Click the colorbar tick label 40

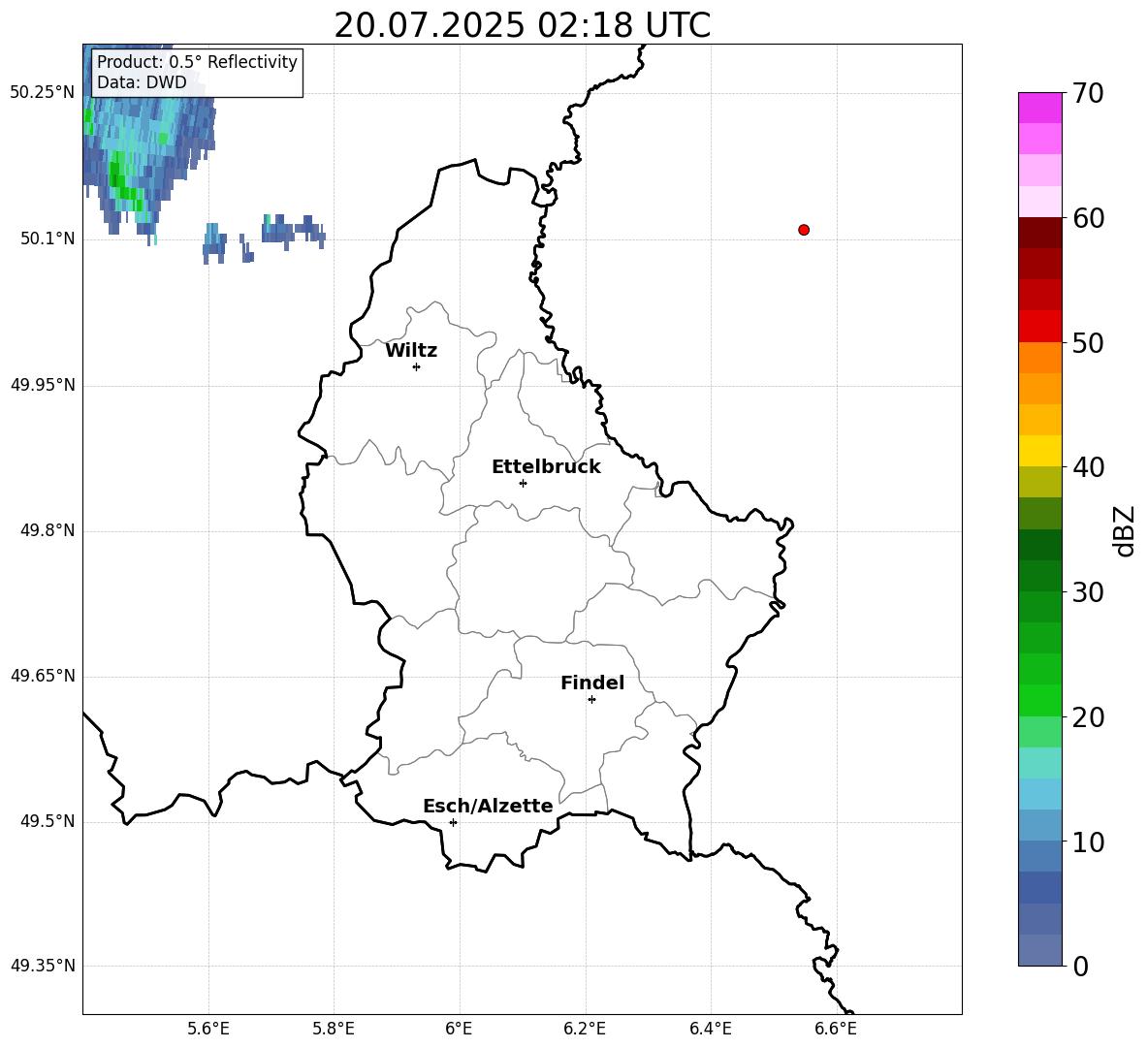pos(1088,467)
